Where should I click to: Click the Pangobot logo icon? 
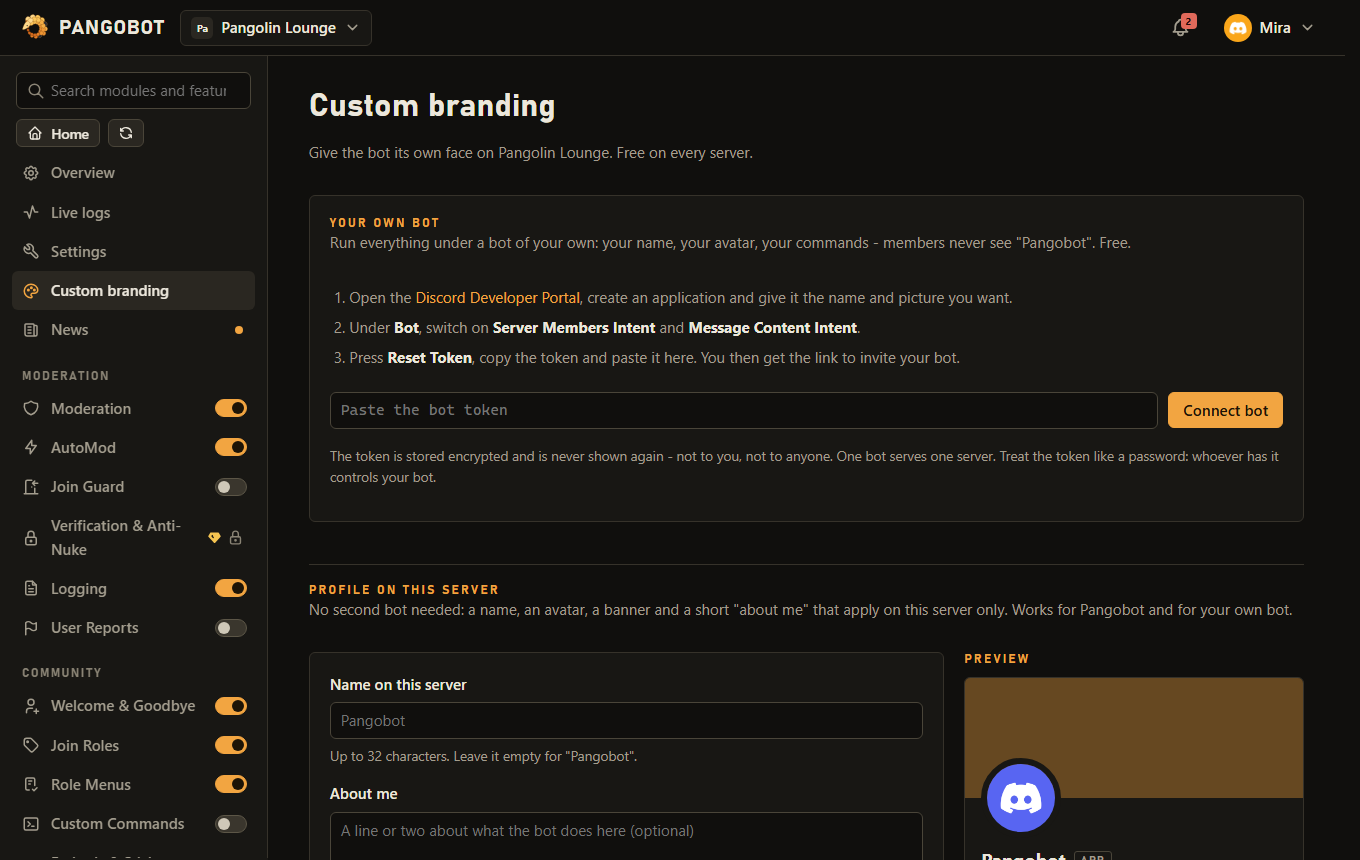click(35, 27)
